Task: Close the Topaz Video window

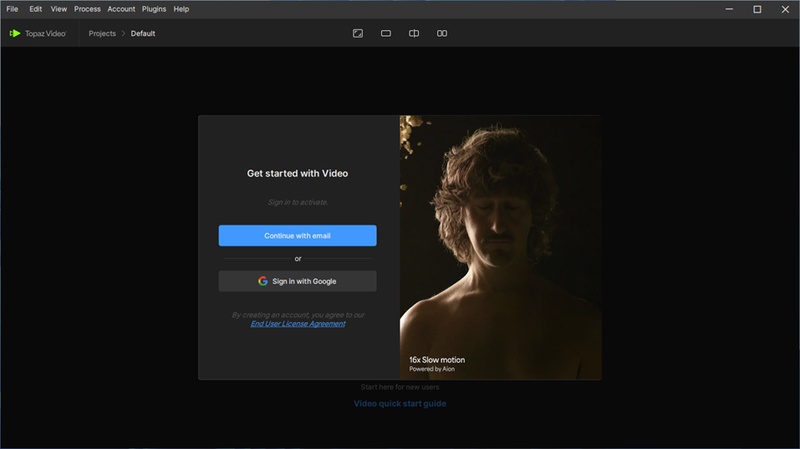Action: point(785,9)
